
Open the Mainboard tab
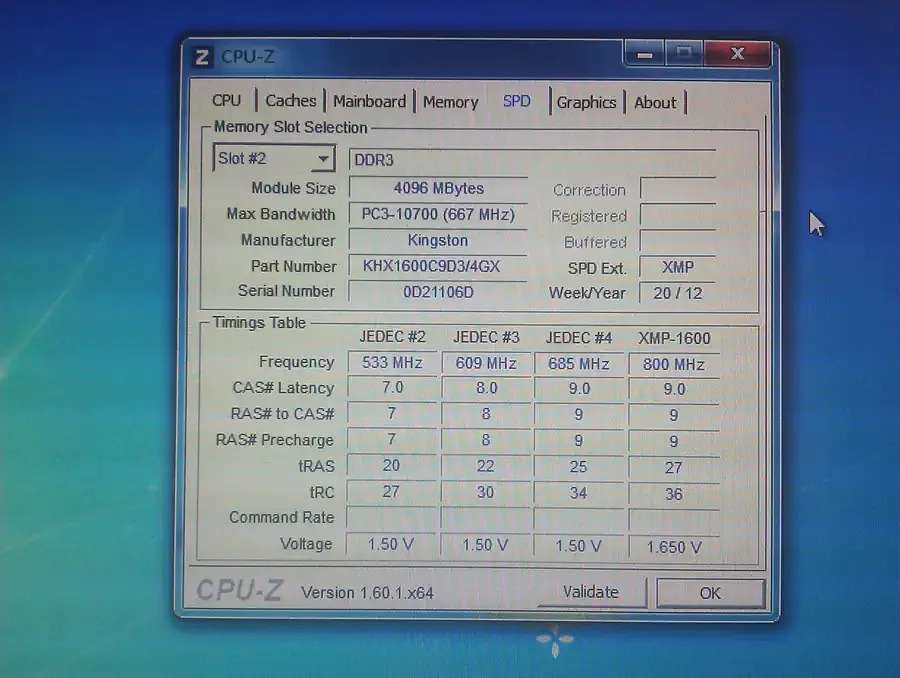click(369, 102)
